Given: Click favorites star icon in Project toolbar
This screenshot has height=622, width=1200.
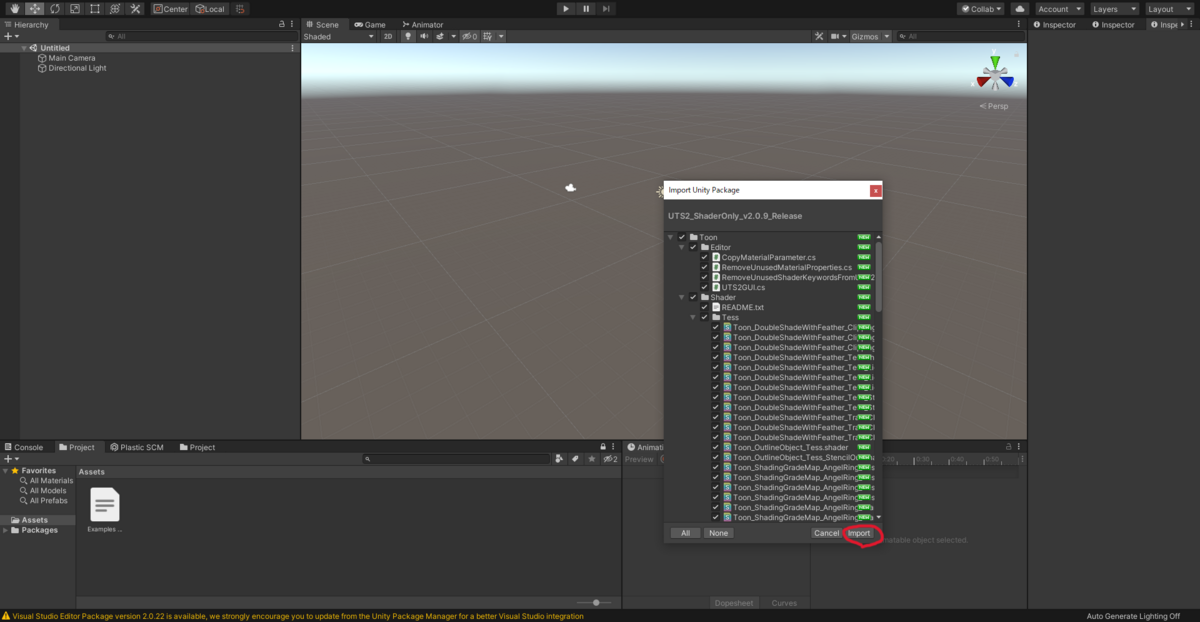Looking at the screenshot, I should [591, 459].
